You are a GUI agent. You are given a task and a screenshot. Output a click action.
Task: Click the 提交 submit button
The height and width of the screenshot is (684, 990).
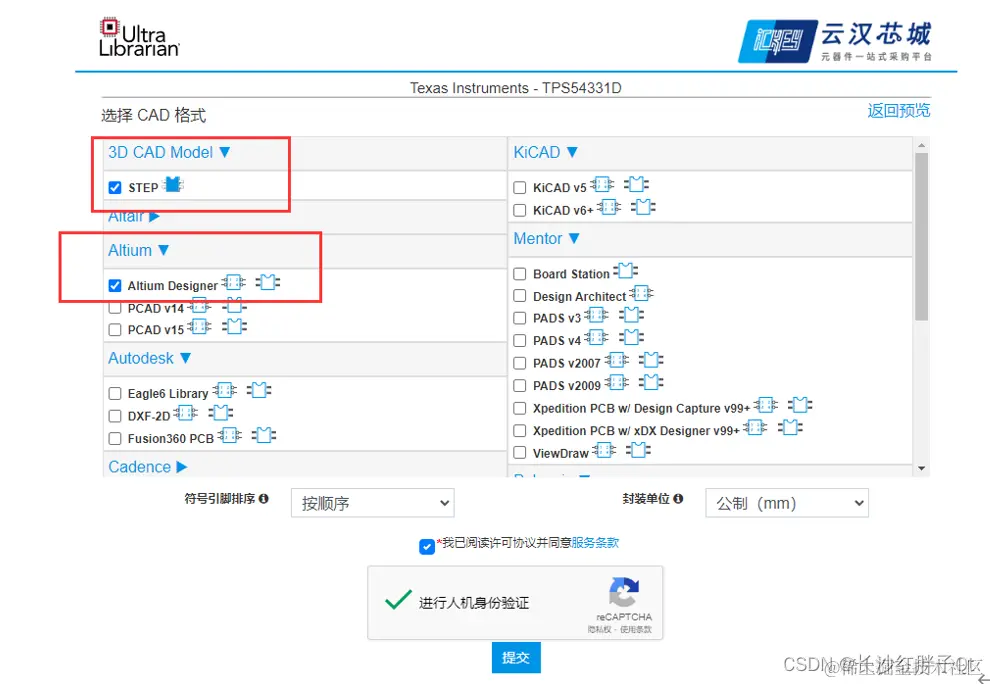tap(516, 657)
